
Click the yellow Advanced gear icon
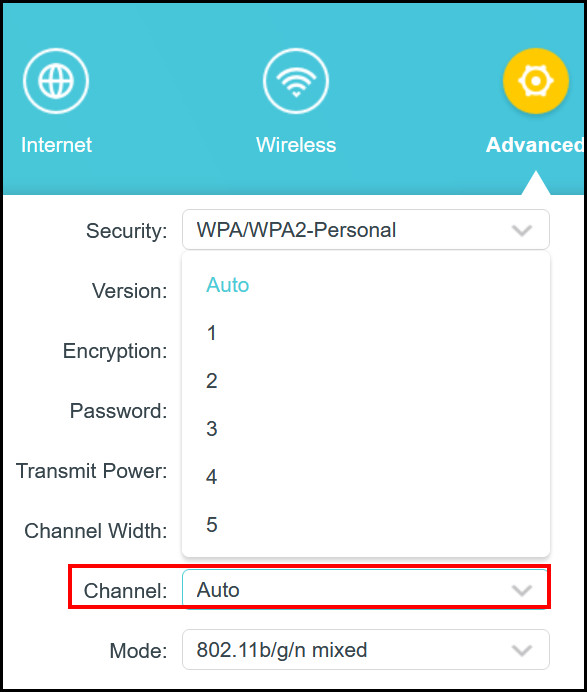click(535, 81)
